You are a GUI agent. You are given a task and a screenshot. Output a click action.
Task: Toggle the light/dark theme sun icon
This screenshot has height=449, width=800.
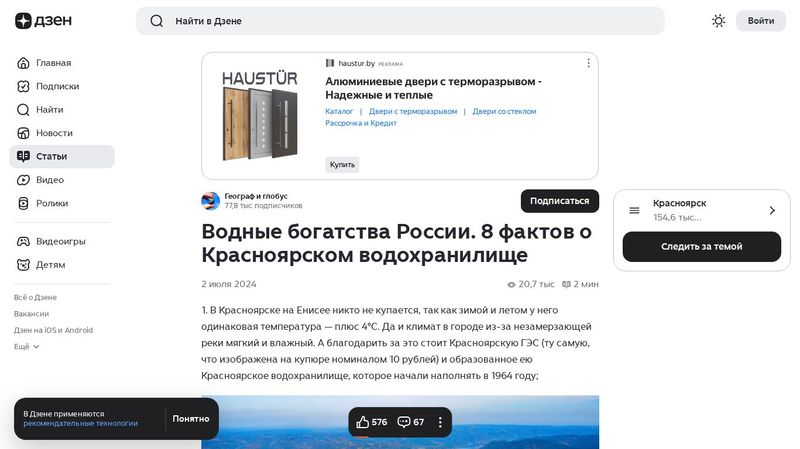tap(718, 21)
